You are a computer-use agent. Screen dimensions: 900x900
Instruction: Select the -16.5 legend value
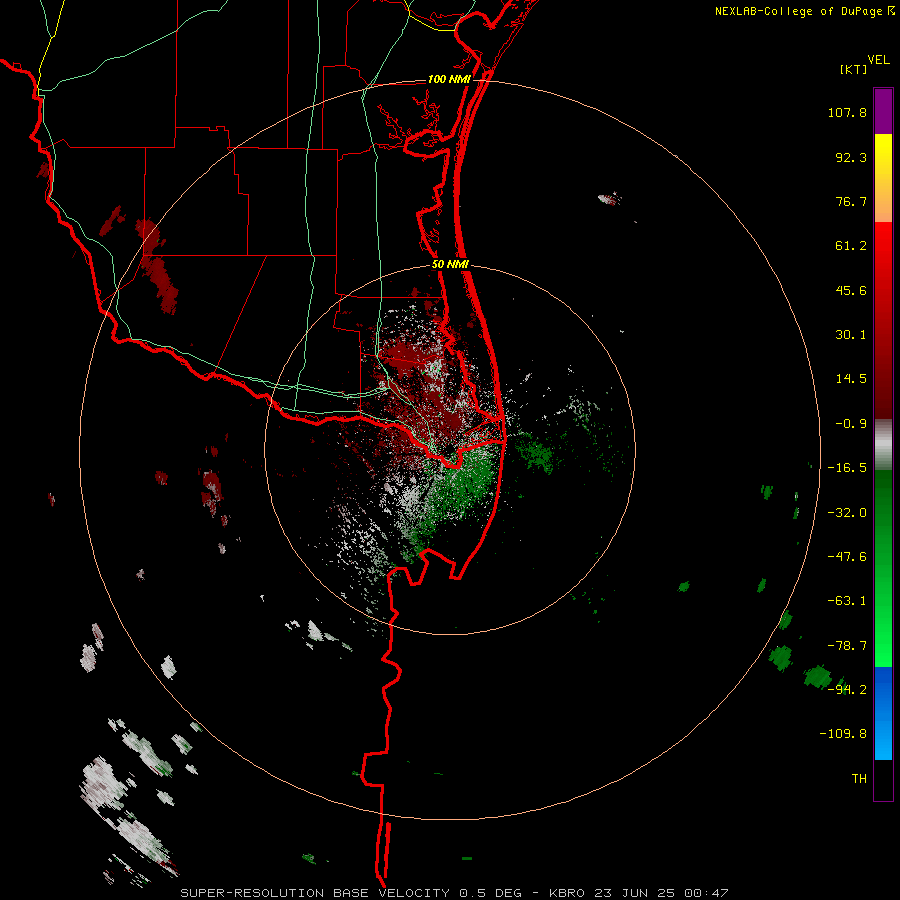tap(847, 468)
